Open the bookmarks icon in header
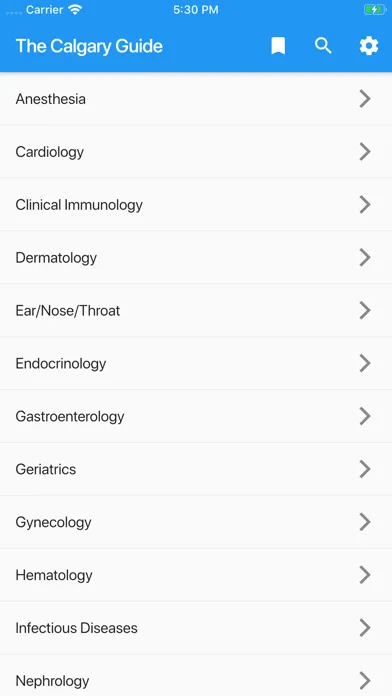 278,46
